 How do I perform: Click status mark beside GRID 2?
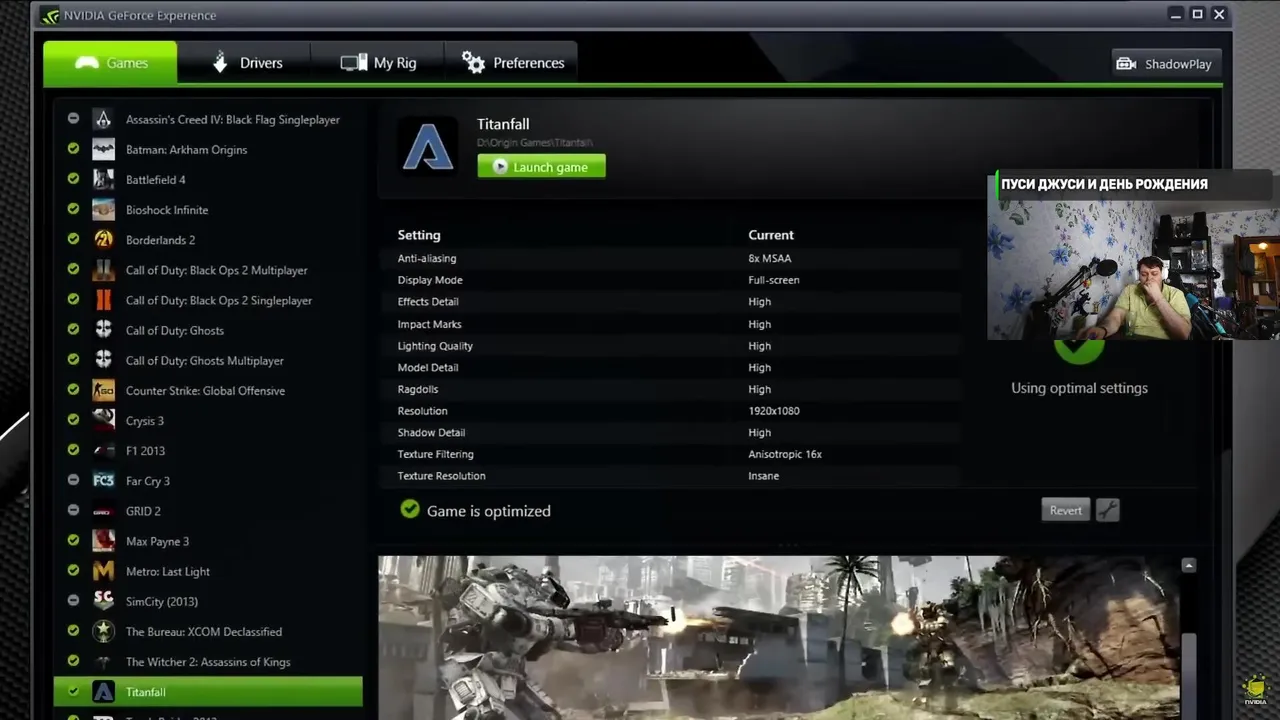73,509
